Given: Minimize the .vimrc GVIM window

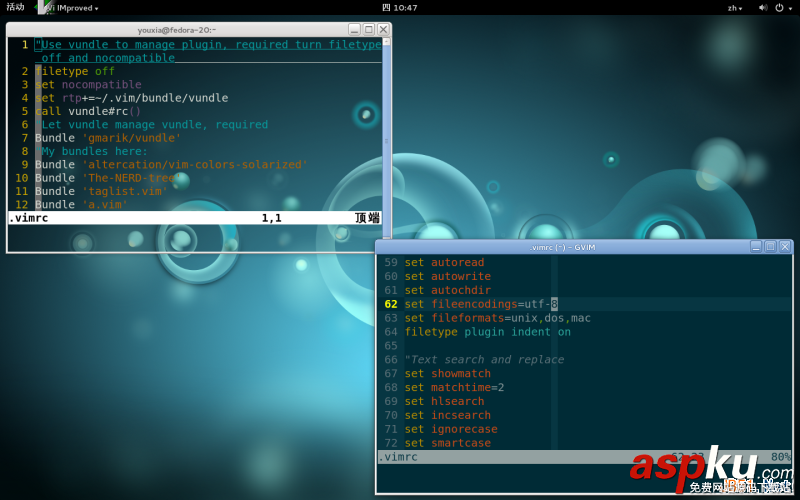Looking at the screenshot, I should pyautogui.click(x=756, y=247).
